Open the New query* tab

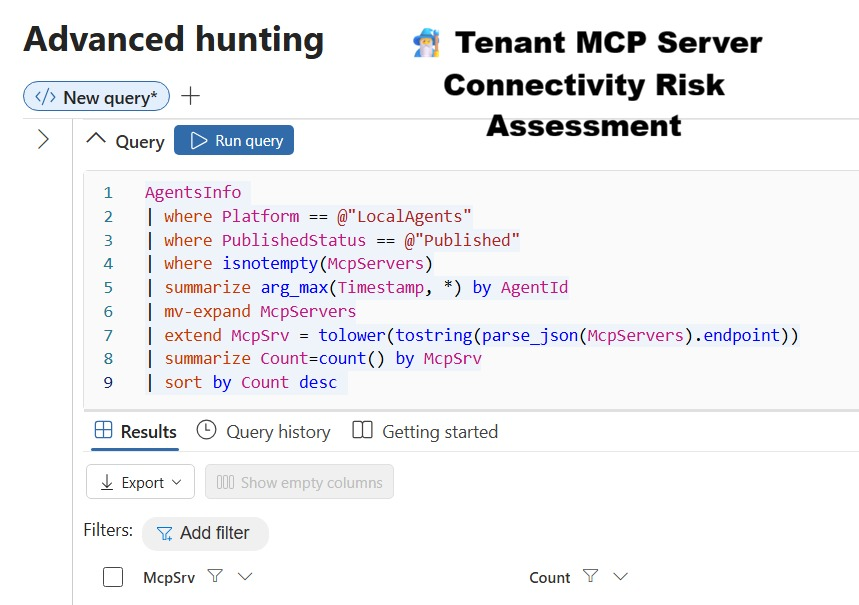click(96, 97)
